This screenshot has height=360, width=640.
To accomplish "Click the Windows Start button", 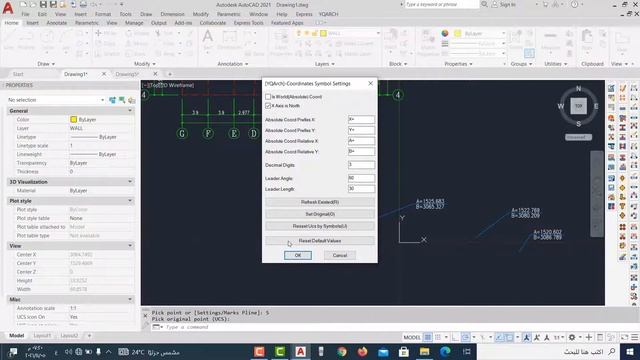I will click(630, 351).
